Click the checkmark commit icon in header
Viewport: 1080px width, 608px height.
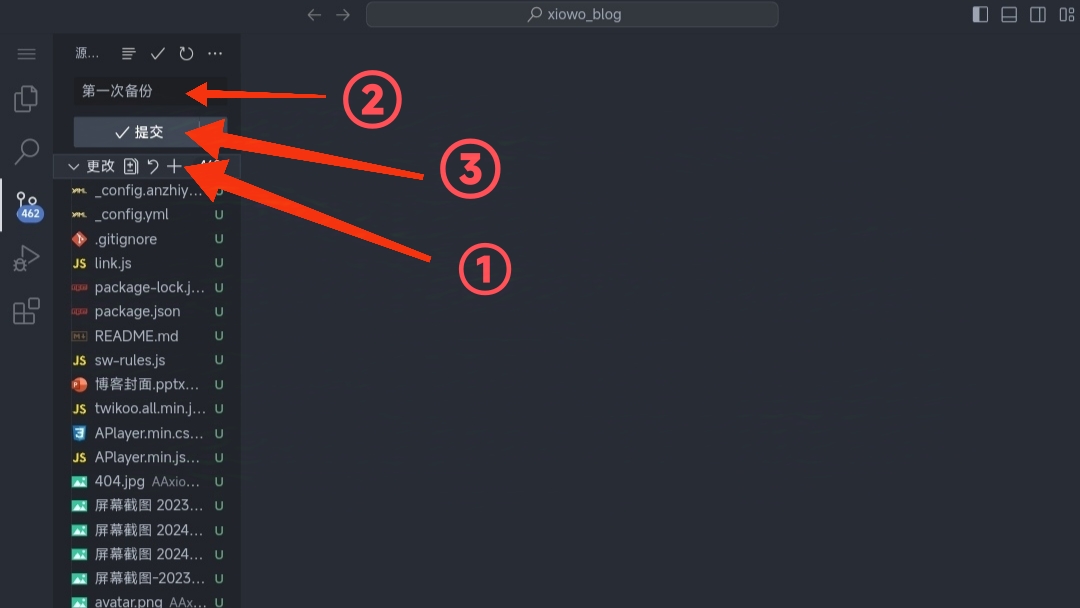(x=158, y=53)
